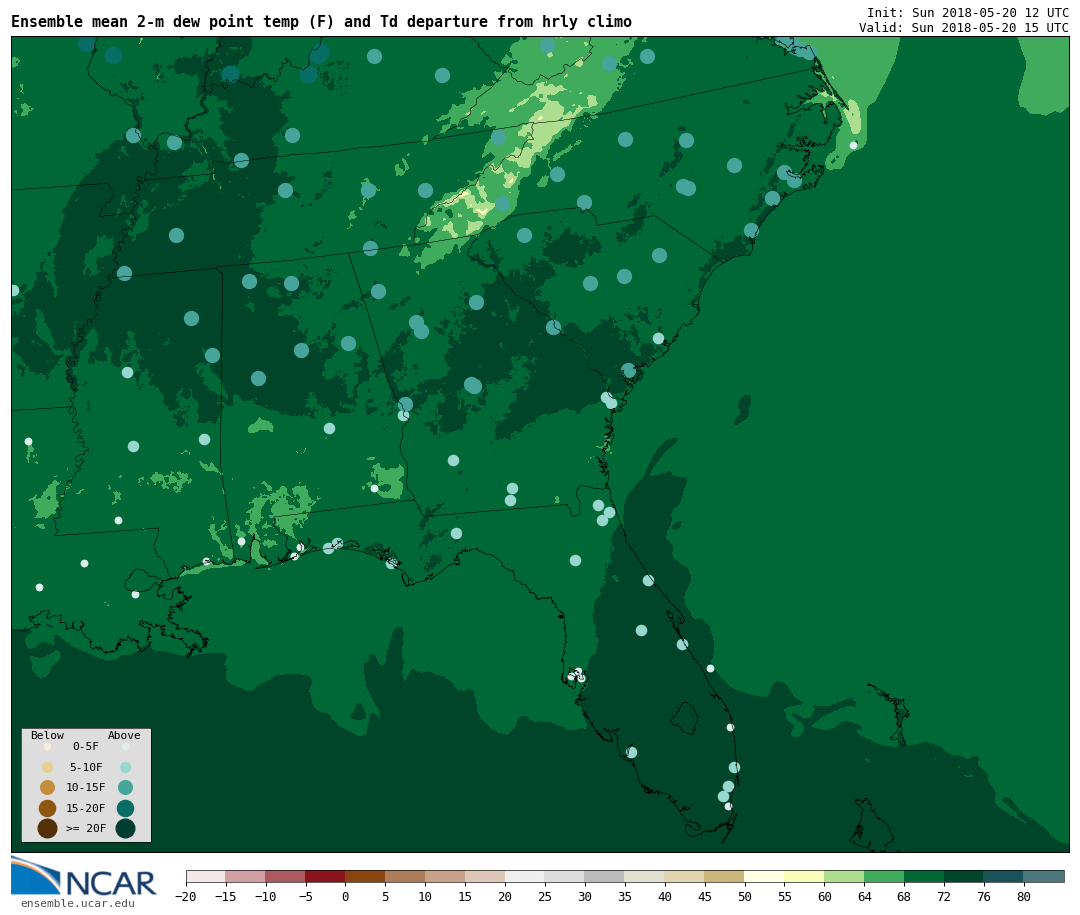Click the 'Above' legend column header
1080x915 pixels.
pyautogui.click(x=124, y=735)
